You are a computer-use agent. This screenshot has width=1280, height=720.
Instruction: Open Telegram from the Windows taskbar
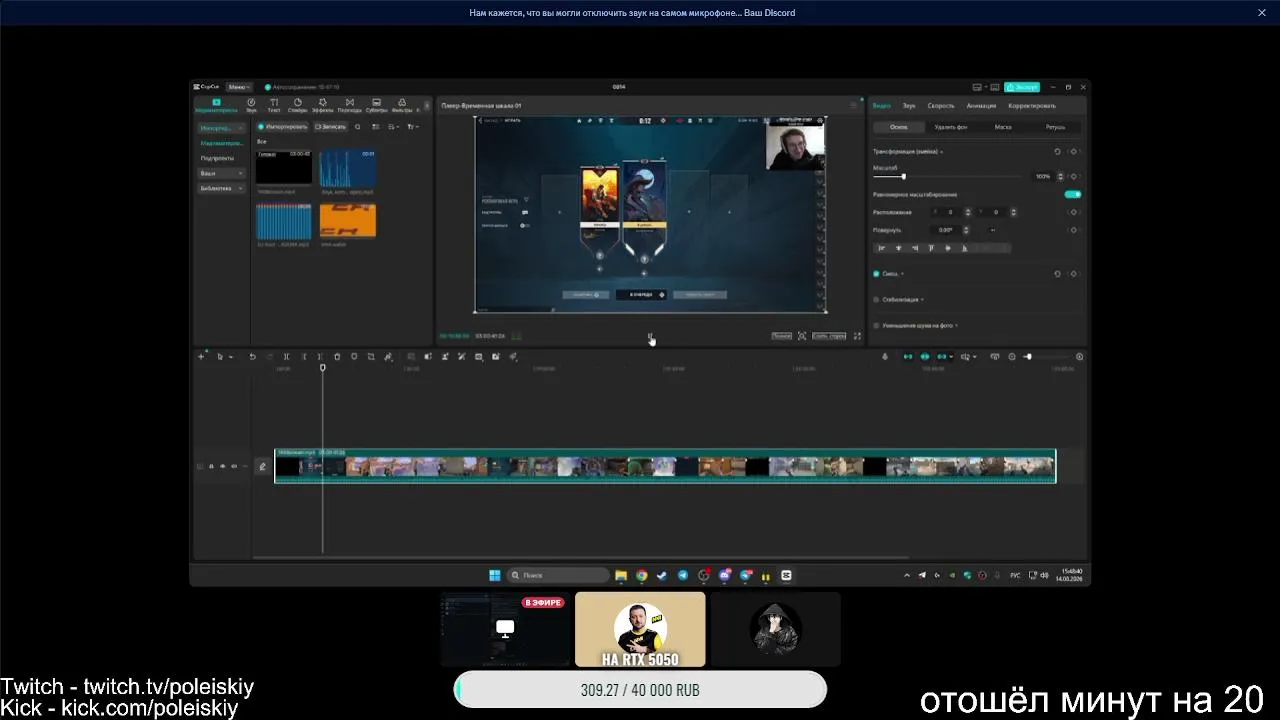click(683, 575)
